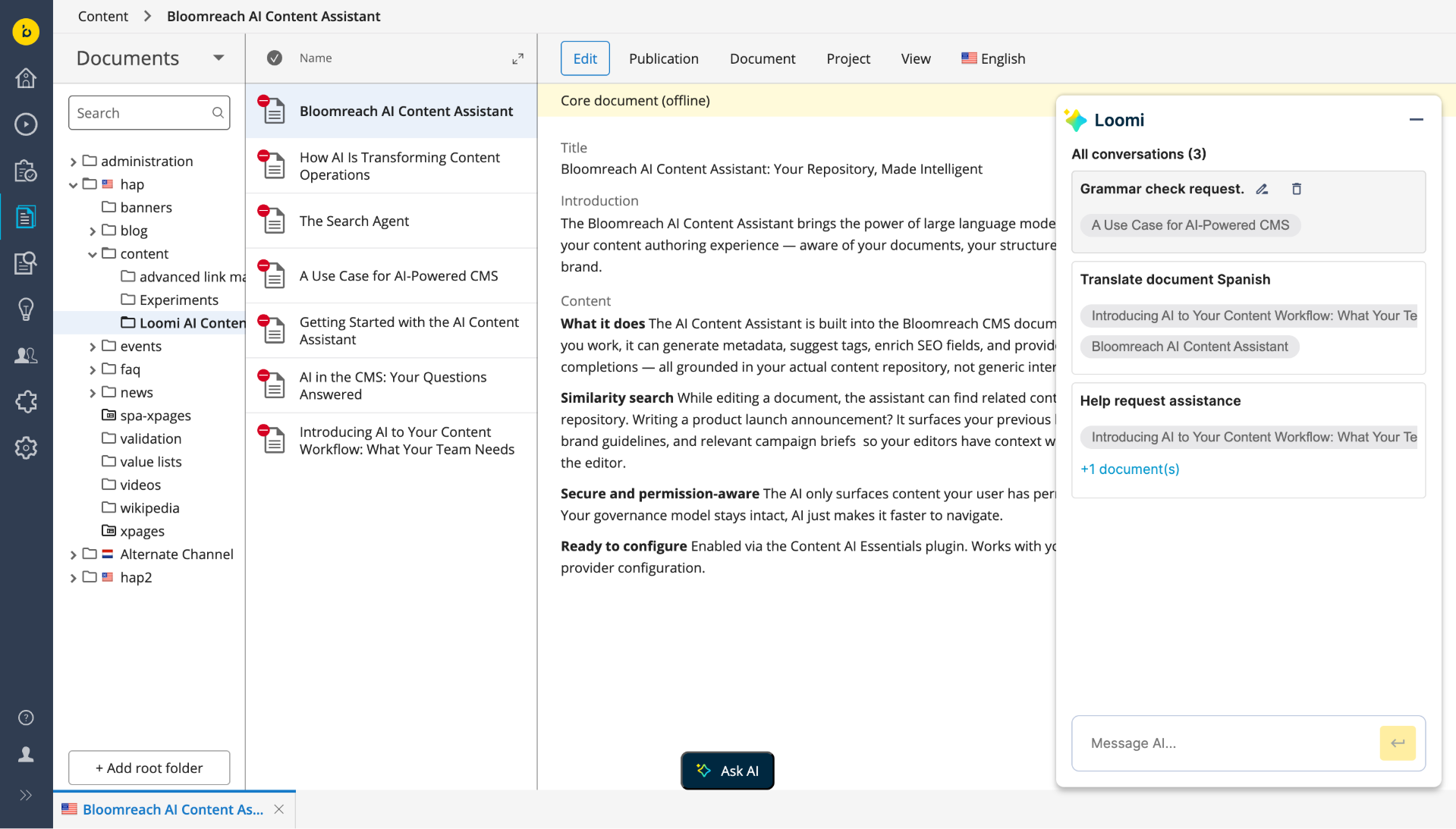The image size is (1456, 829).
Task: Toggle the select-all check next to Name
Action: 275,58
